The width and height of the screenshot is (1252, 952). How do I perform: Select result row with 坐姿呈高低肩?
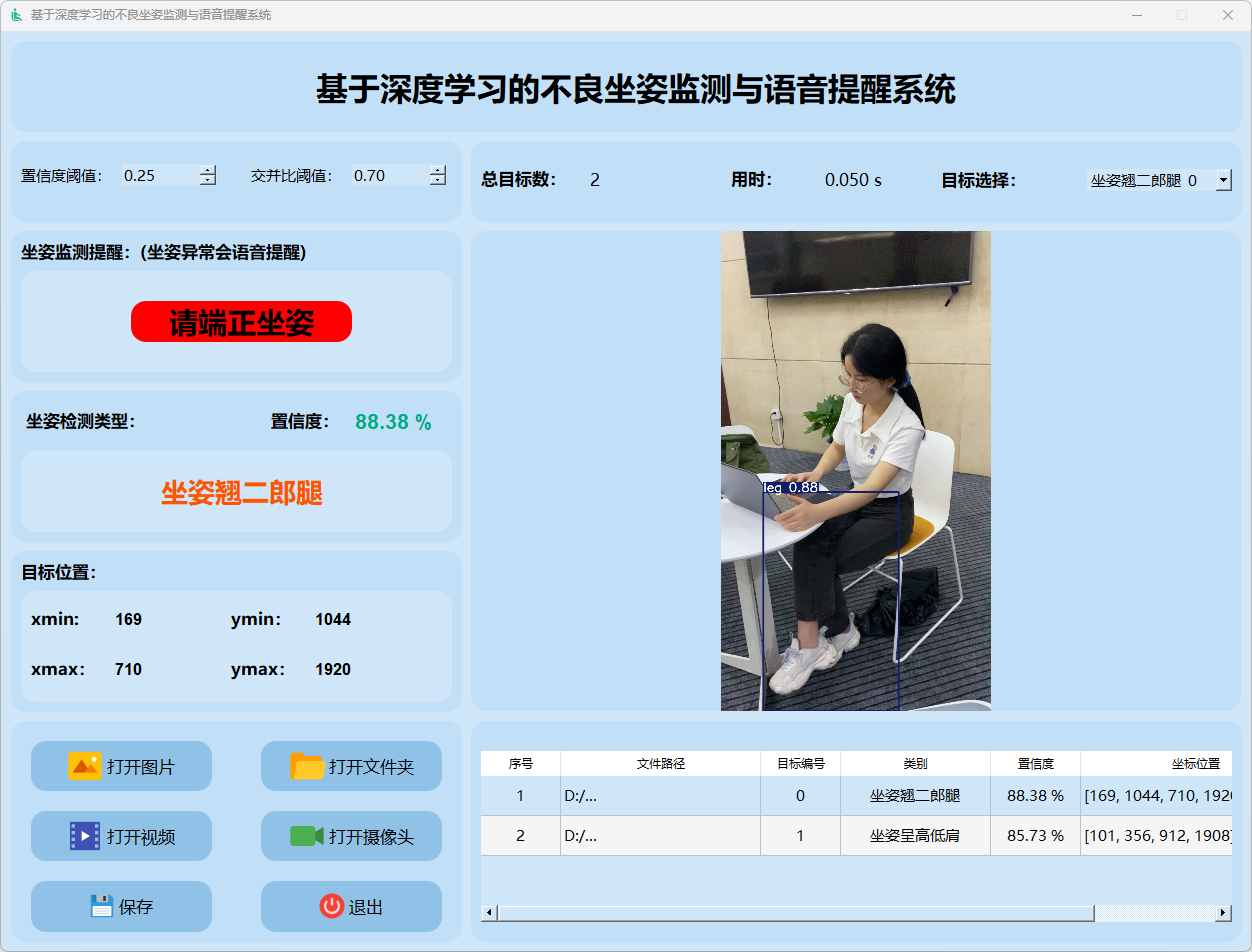914,836
